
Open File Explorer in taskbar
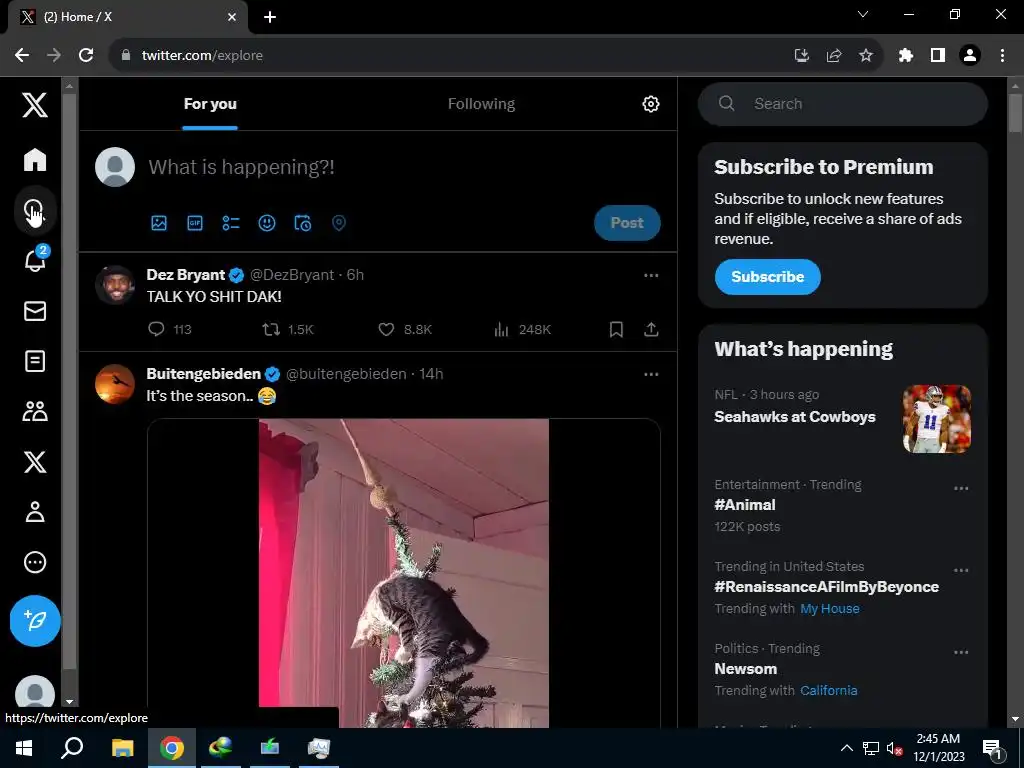pos(122,748)
